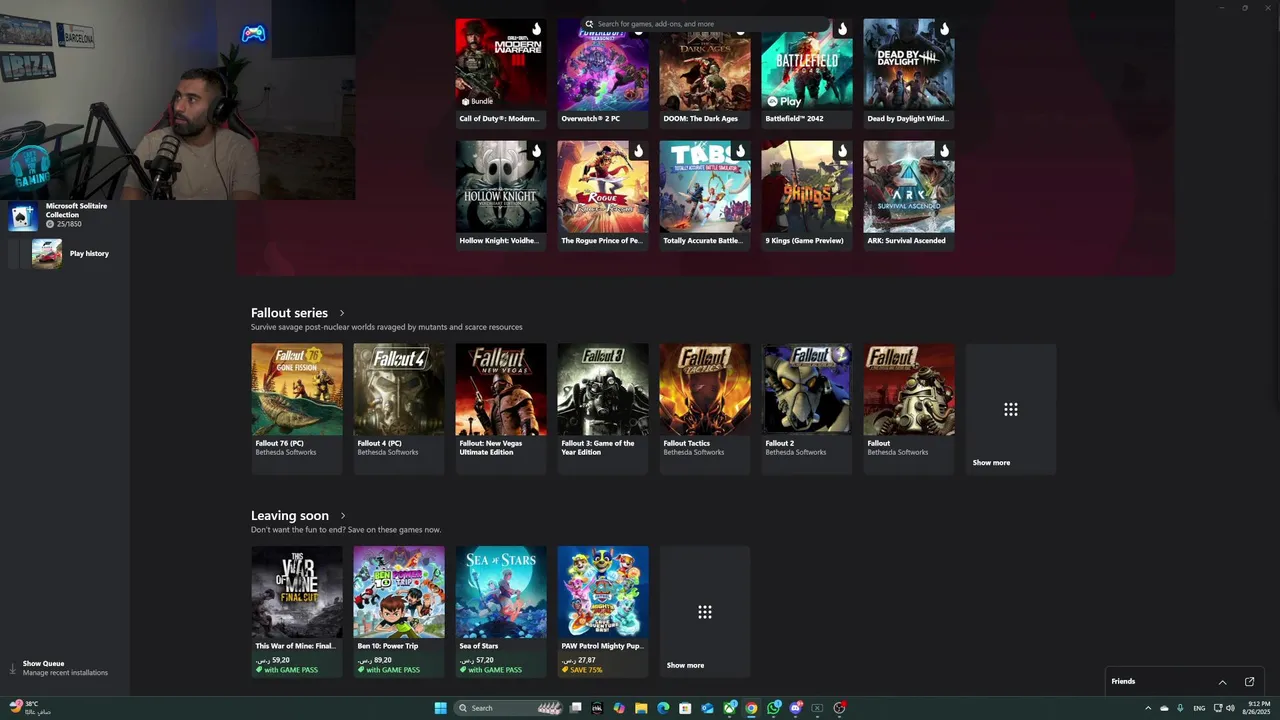This screenshot has width=1280, height=720.
Task: Launch Copilot from the taskbar
Action: pos(619,708)
